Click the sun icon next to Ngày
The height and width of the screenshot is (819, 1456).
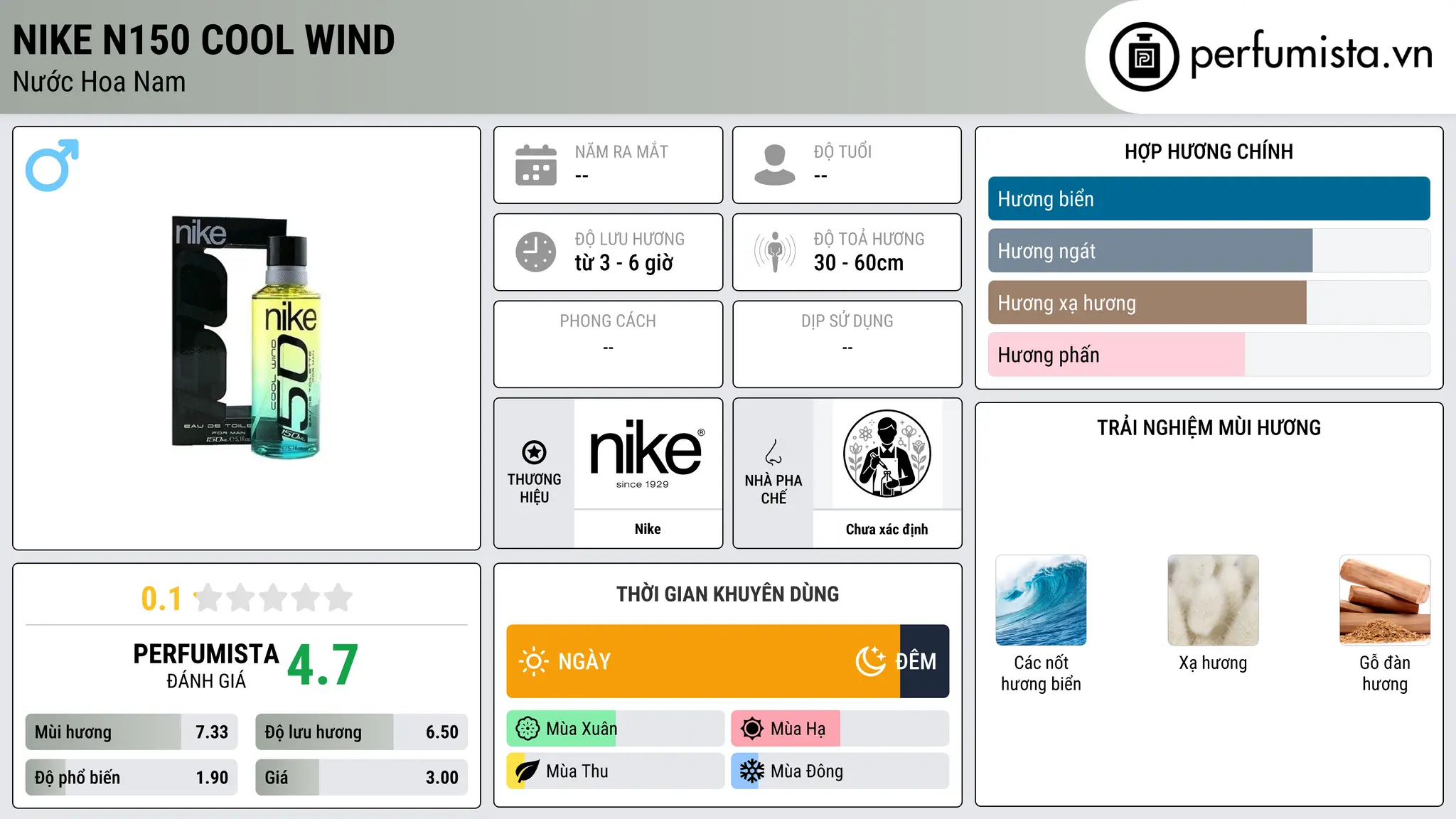click(x=533, y=661)
